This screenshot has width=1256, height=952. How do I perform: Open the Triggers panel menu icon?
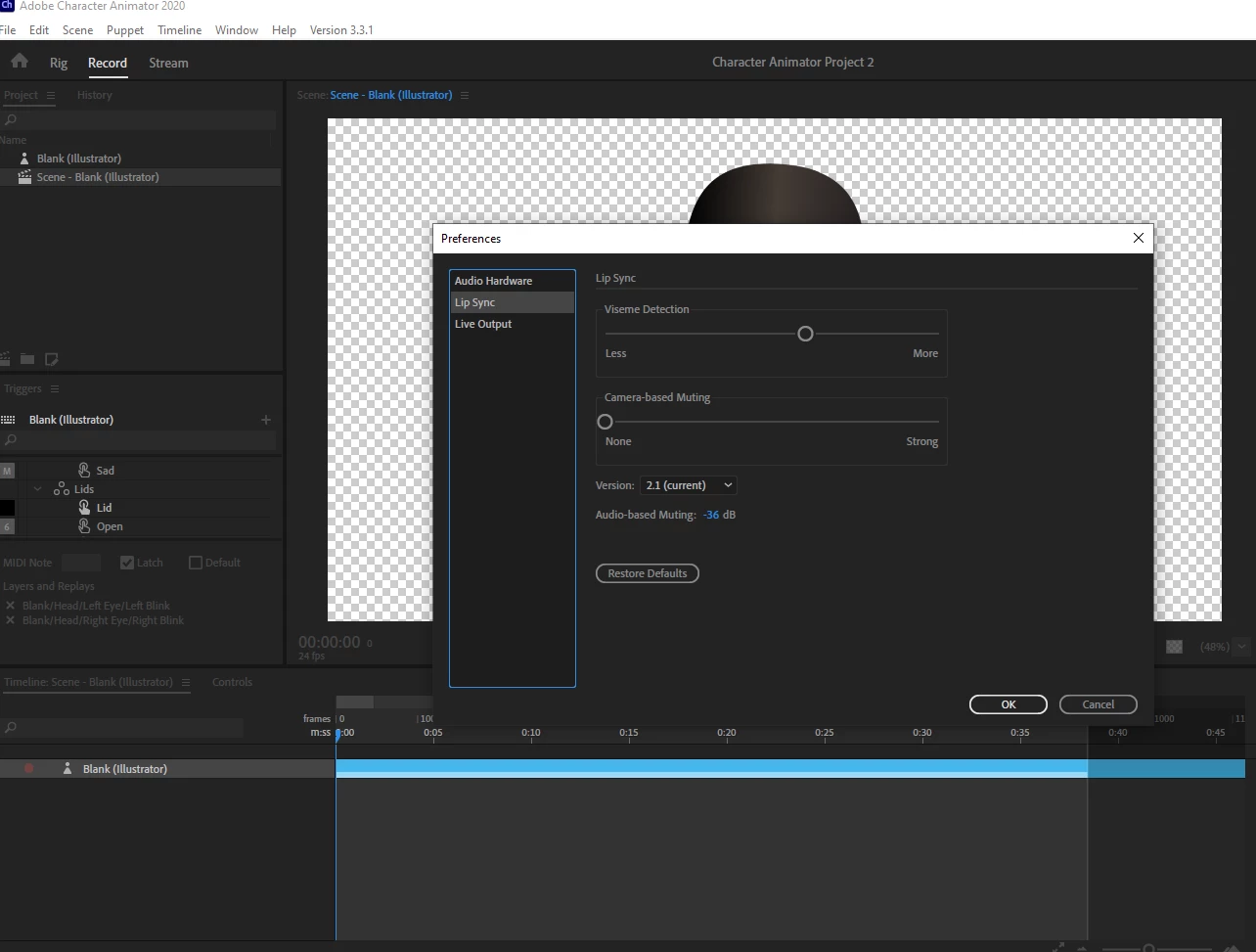[54, 388]
